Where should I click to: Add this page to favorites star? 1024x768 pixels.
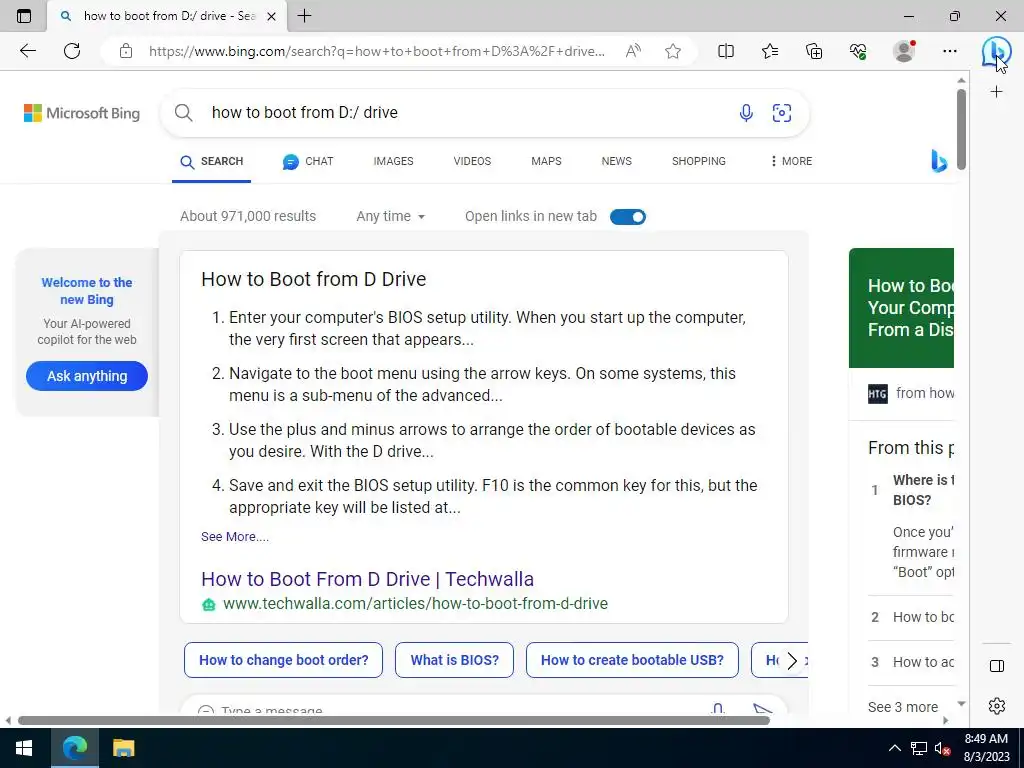coord(673,51)
